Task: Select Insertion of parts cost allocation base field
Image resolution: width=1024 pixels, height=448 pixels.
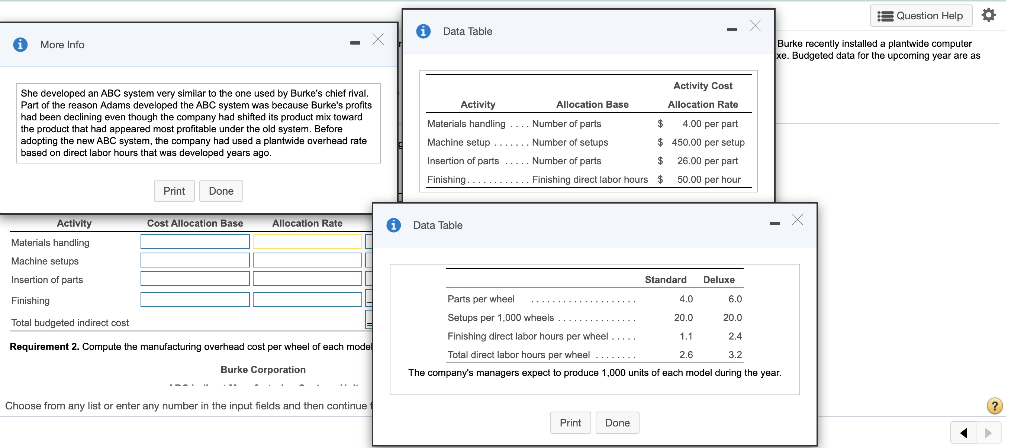Action: [195, 279]
